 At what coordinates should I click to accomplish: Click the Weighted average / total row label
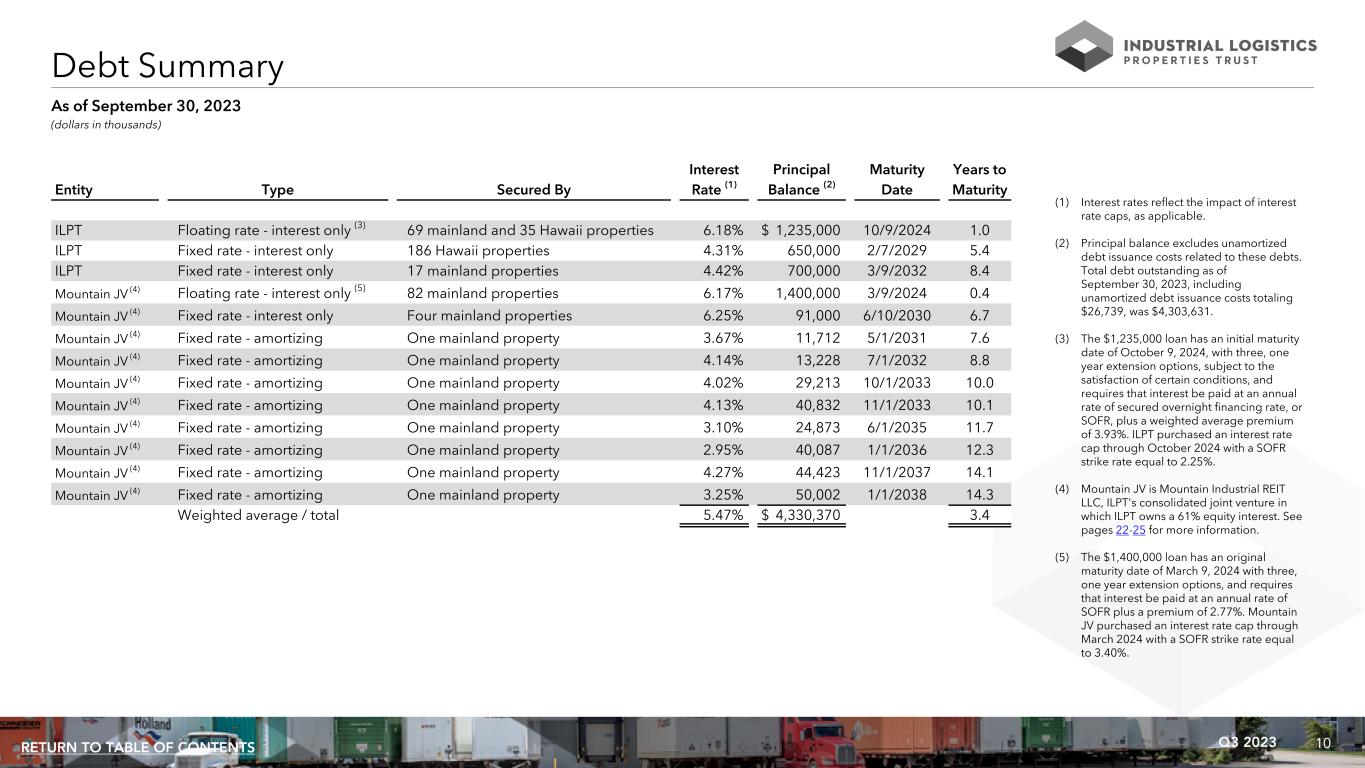tap(258, 515)
